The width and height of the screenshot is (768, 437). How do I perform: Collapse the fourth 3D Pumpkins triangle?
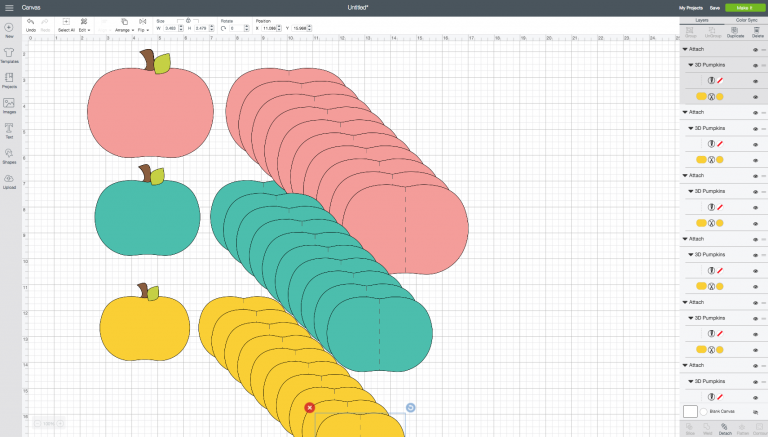[x=691, y=255]
